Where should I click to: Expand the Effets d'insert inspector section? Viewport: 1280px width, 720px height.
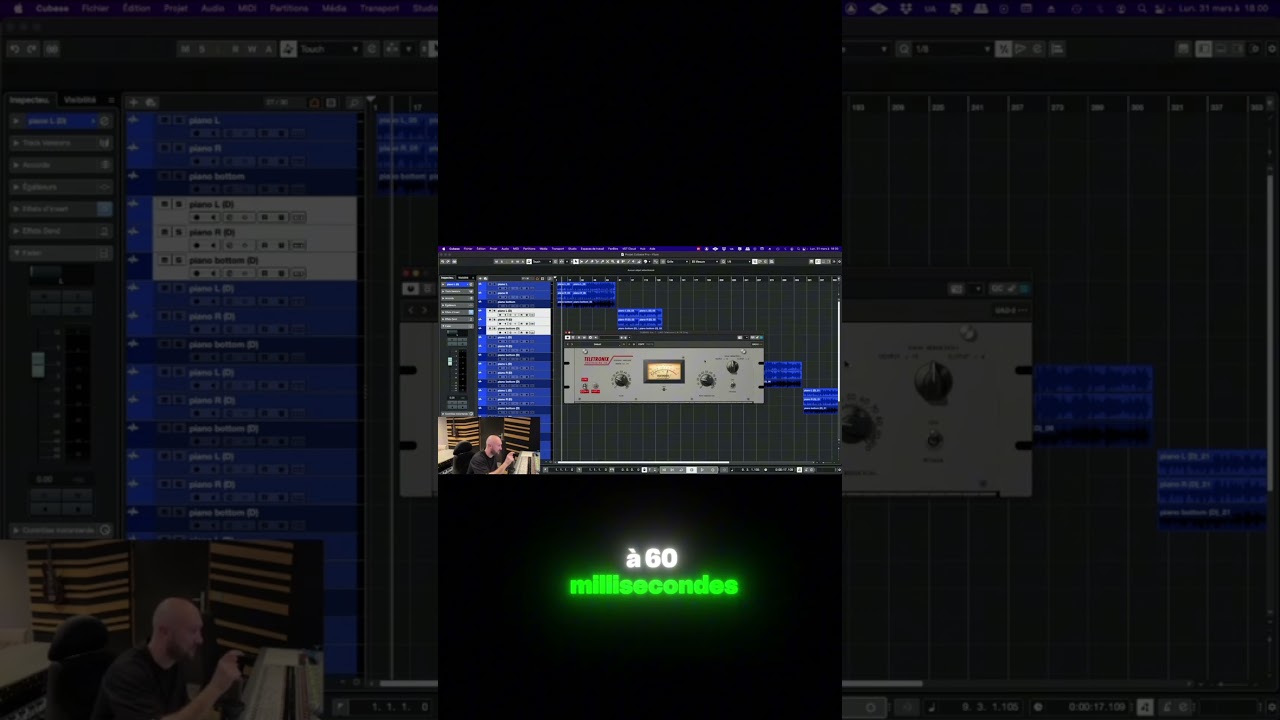click(x=61, y=209)
